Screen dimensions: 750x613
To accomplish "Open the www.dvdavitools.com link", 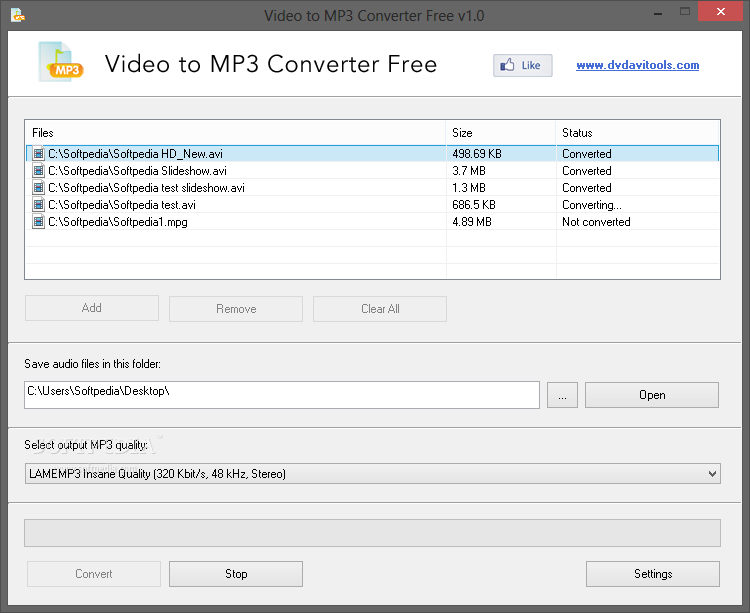I will click(x=638, y=65).
